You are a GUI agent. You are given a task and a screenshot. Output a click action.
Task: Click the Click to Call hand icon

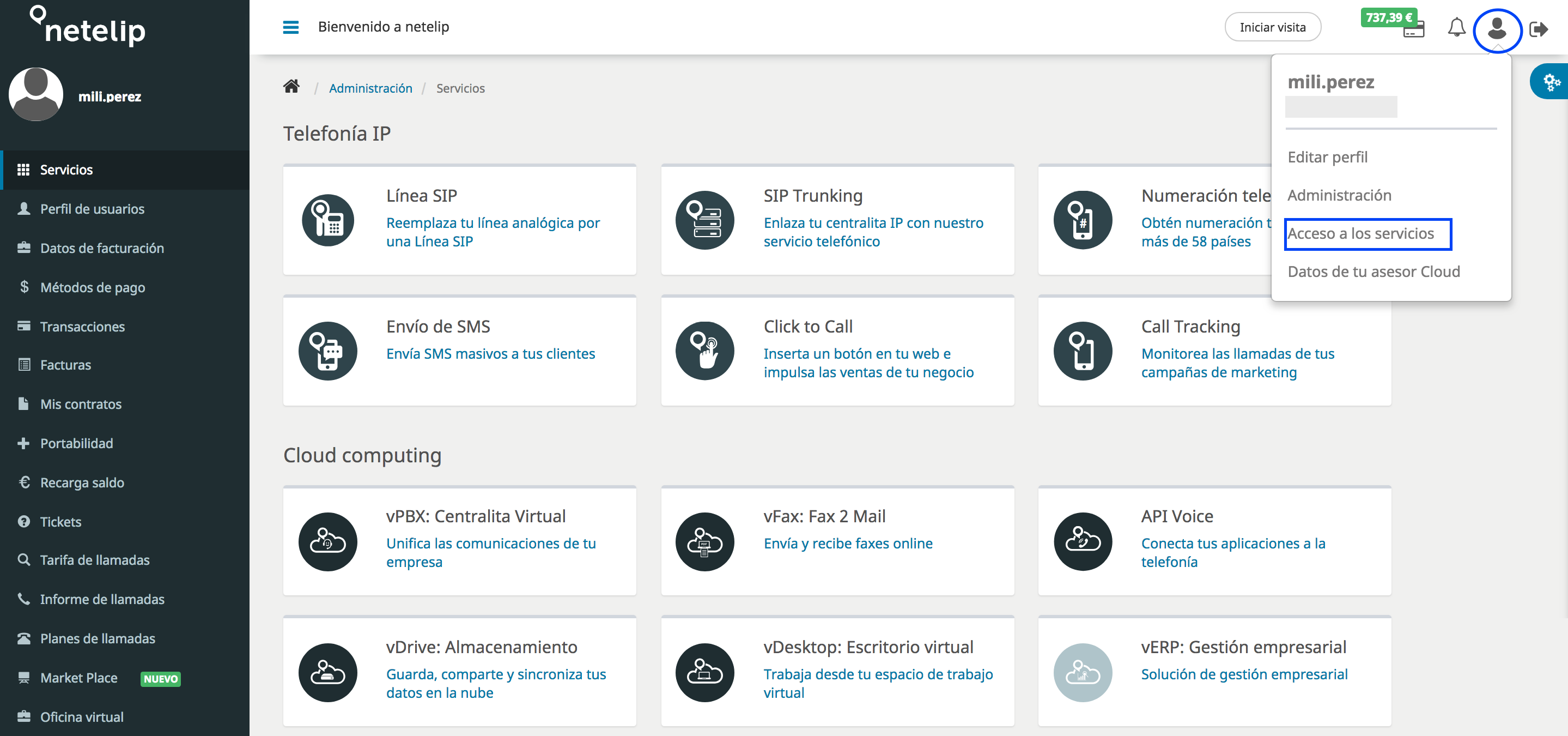(x=705, y=351)
